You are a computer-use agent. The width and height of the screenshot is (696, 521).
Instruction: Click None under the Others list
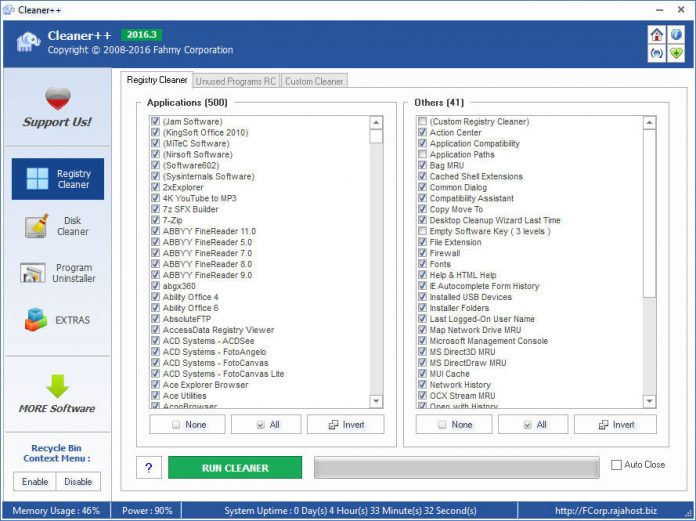tap(454, 424)
